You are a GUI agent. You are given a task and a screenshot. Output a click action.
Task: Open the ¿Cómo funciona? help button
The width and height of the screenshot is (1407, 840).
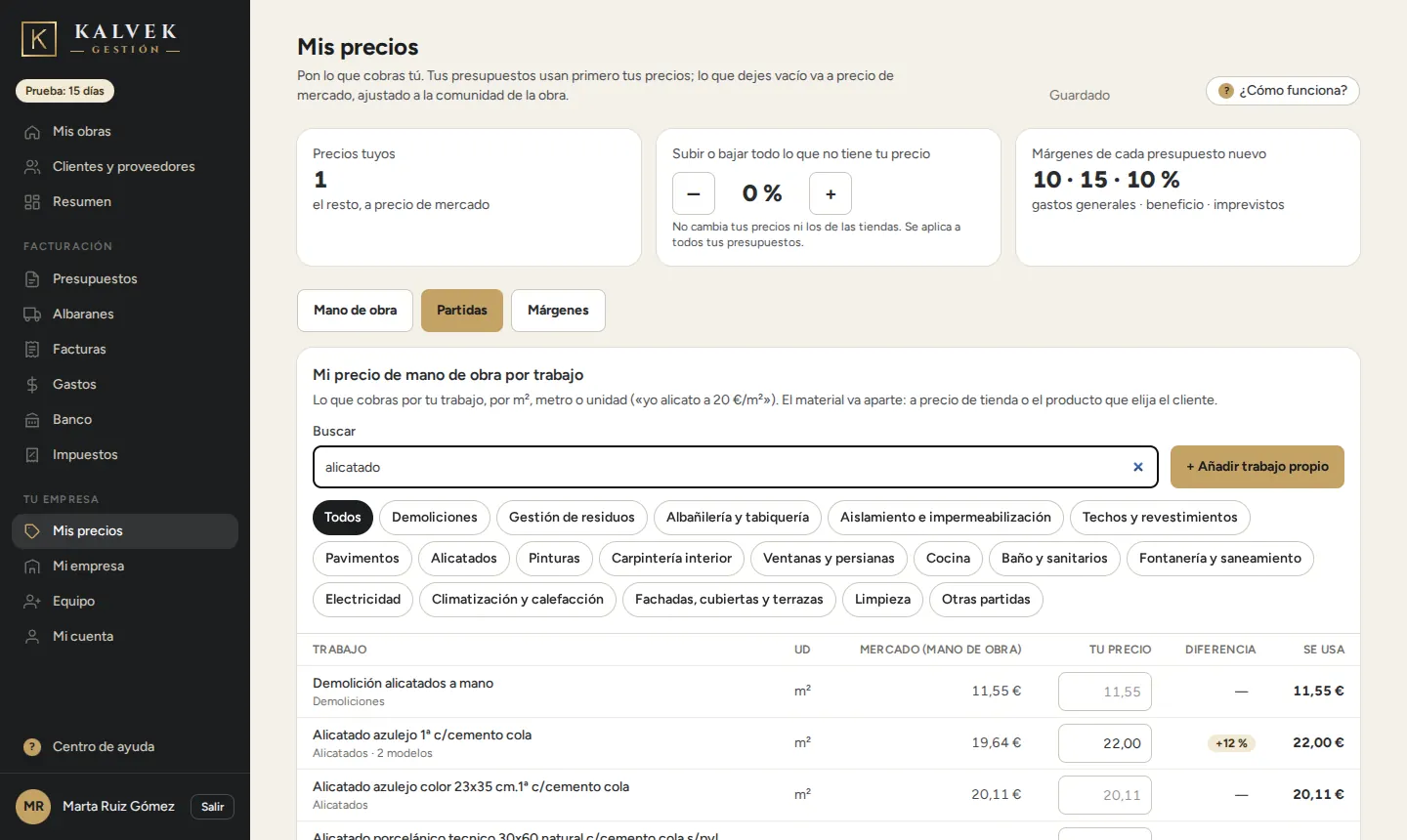click(x=1283, y=91)
